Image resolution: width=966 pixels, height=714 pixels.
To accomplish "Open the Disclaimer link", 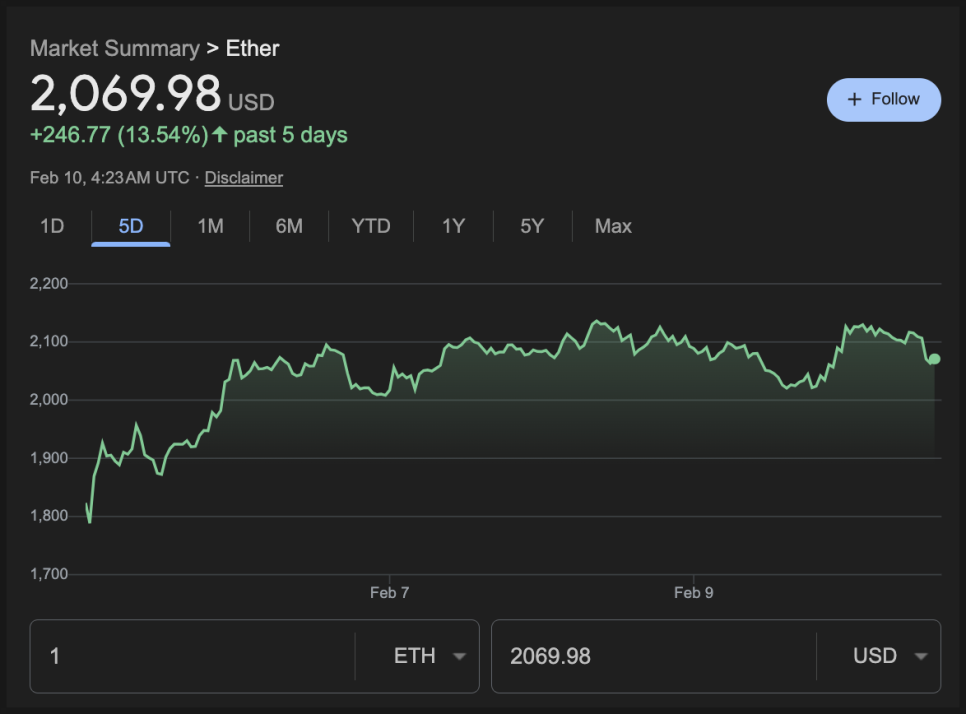I will click(x=243, y=178).
